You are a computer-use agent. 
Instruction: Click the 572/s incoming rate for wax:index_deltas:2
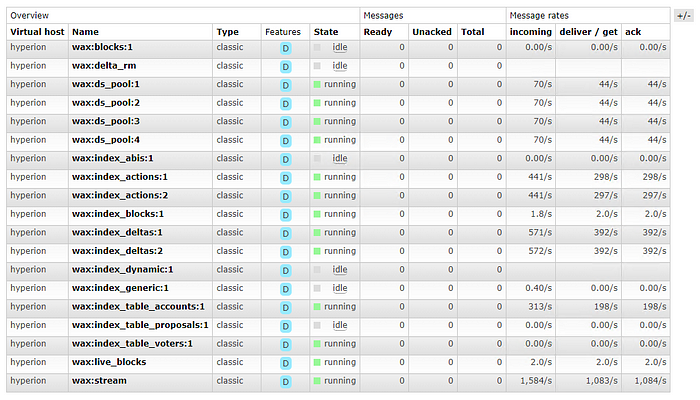540,251
